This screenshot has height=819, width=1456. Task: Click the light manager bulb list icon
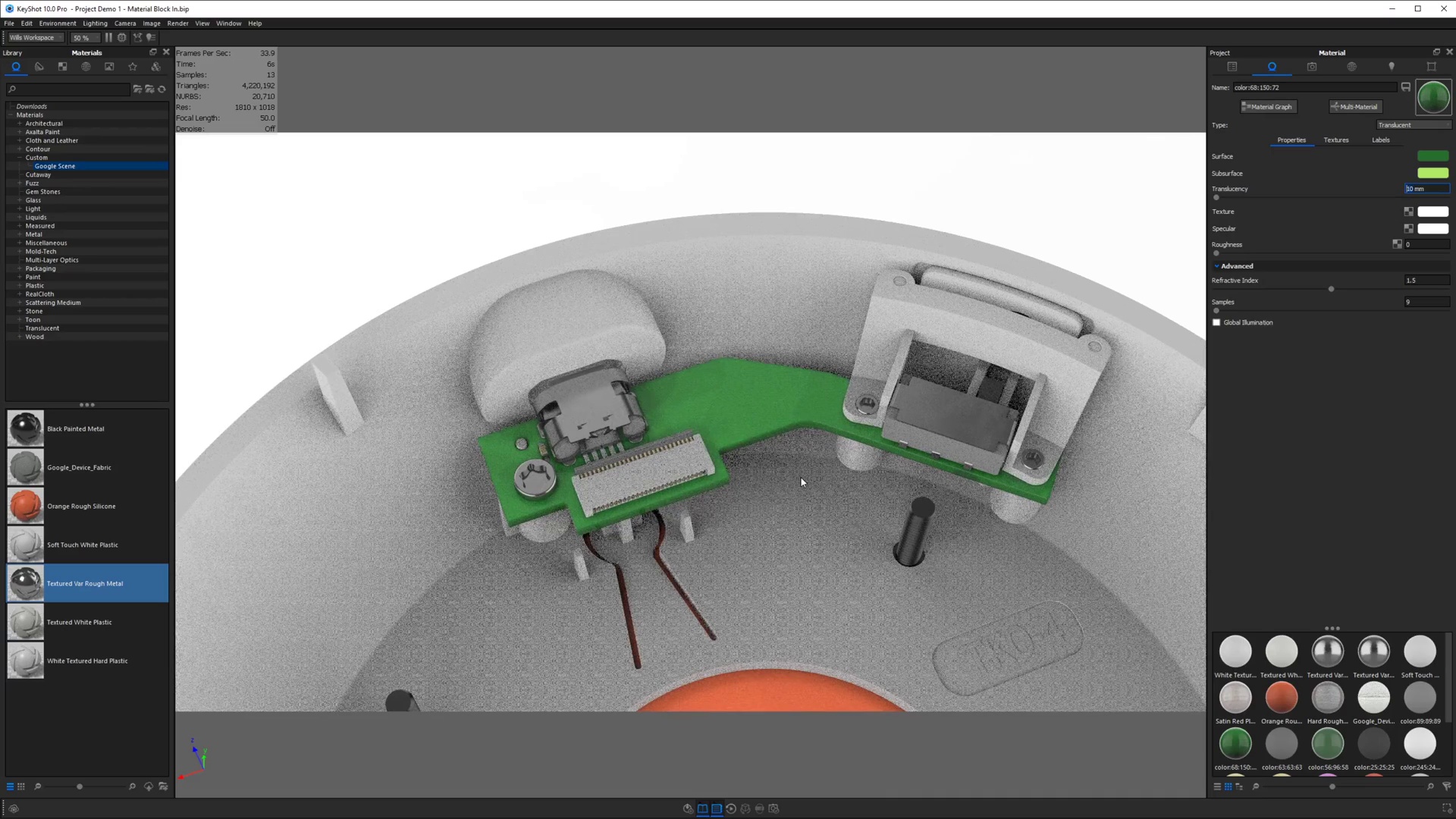pyautogui.click(x=152, y=37)
